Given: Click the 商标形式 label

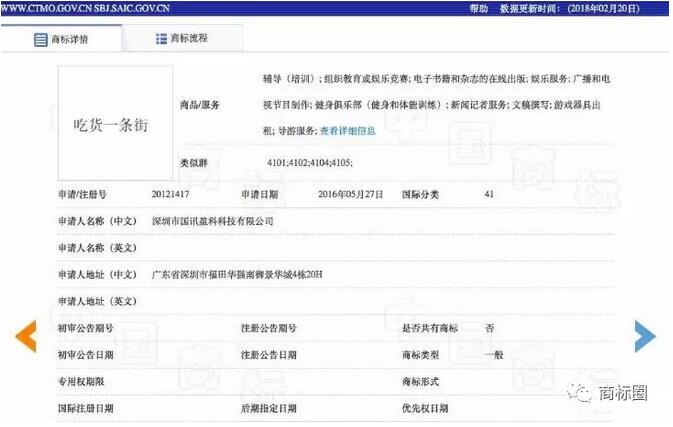Looking at the screenshot, I should tap(421, 382).
